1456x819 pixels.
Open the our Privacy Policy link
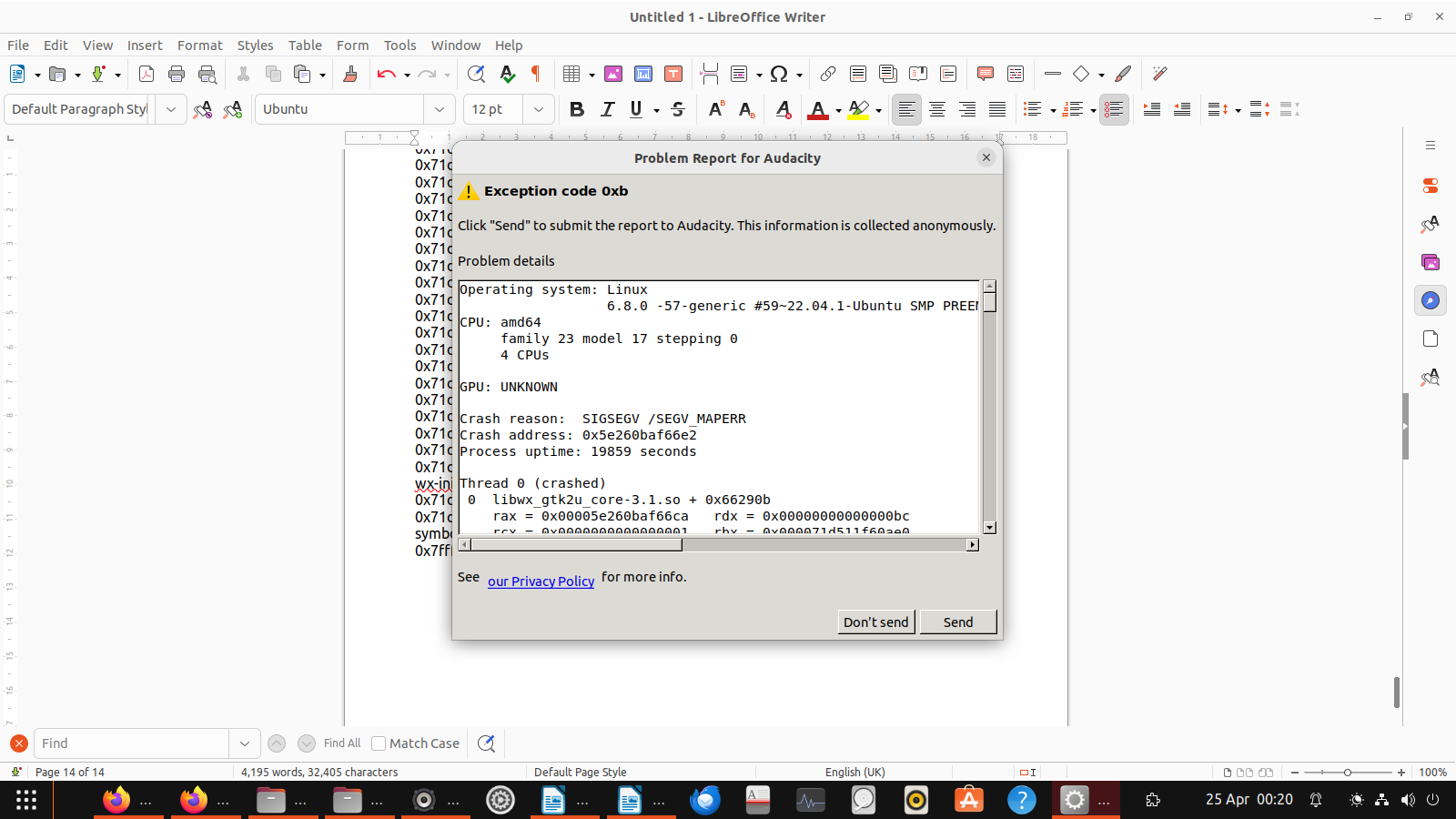pos(541,581)
